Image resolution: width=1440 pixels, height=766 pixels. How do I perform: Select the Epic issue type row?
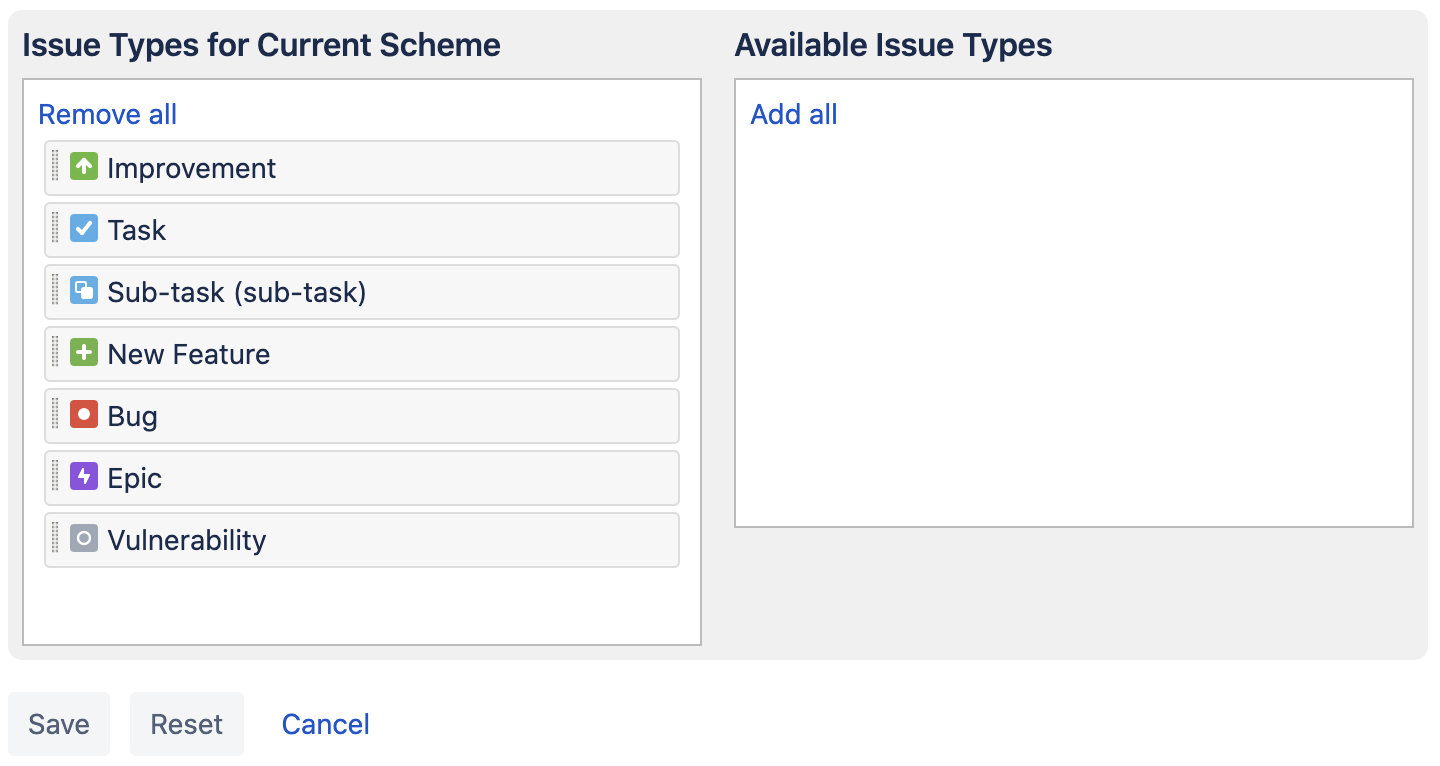coord(362,478)
